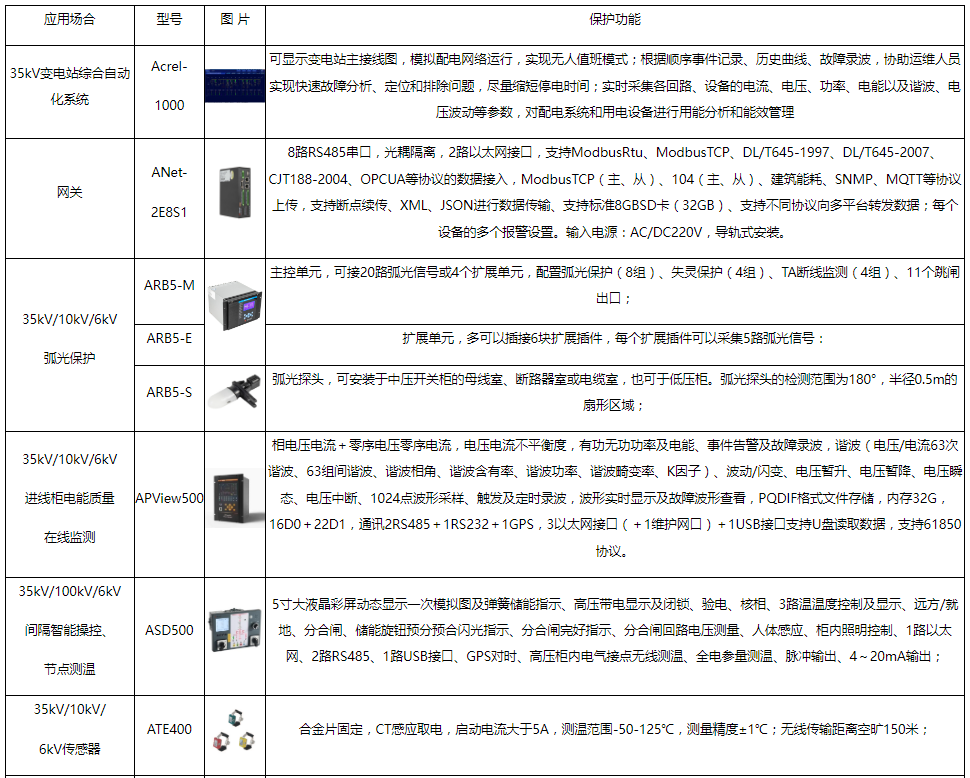The height and width of the screenshot is (778, 970).
Task: Open the ANet-2E8S1 gateway device photo
Action: tap(235, 192)
